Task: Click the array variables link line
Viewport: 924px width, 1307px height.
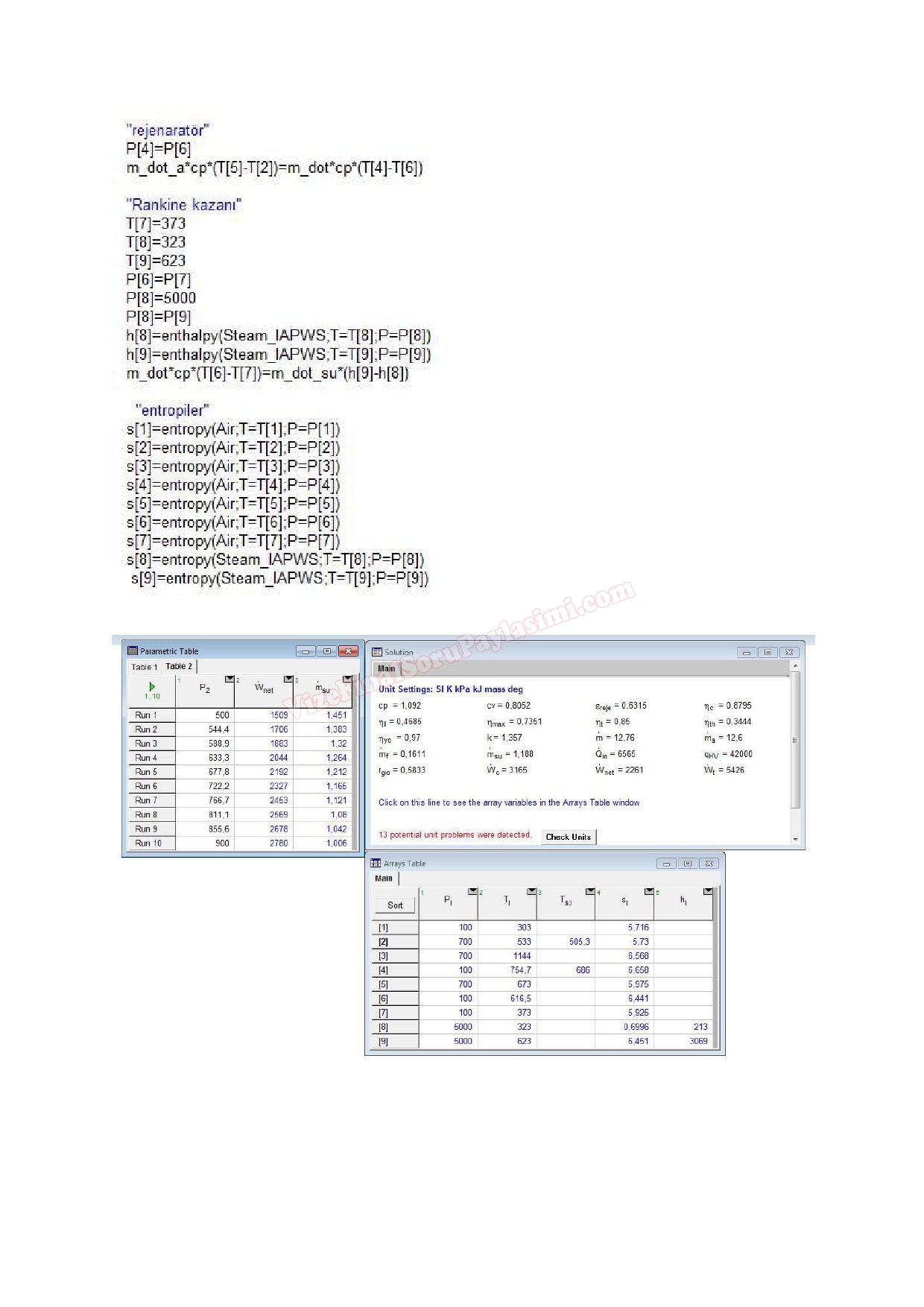Action: (x=508, y=803)
